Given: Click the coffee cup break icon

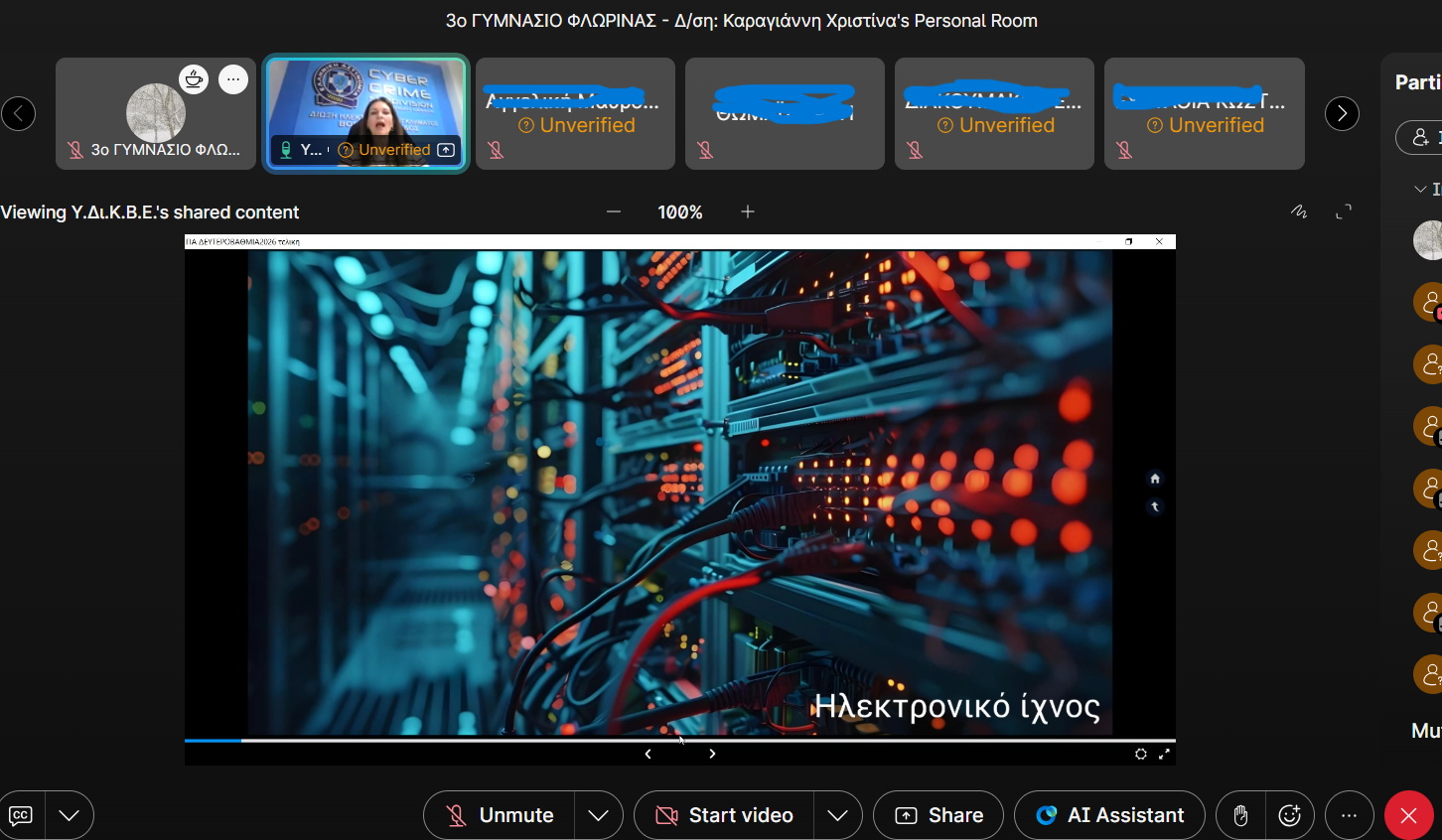Looking at the screenshot, I should (194, 79).
